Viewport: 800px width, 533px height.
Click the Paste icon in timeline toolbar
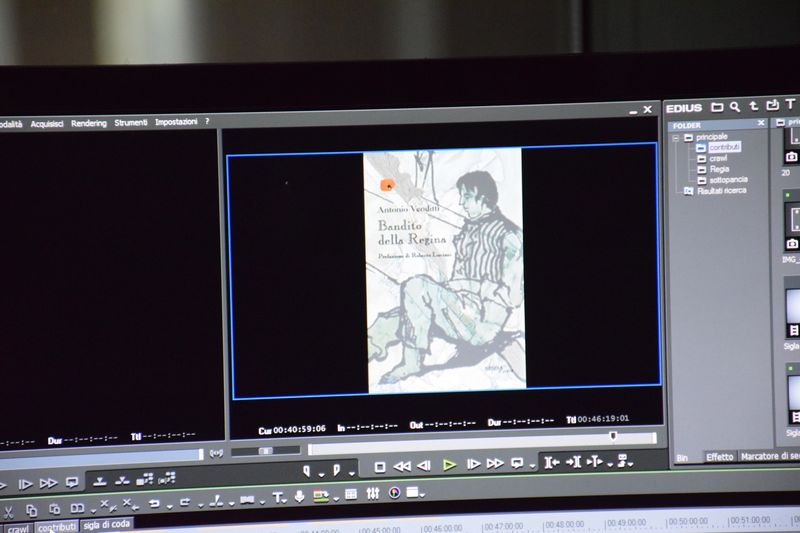click(54, 509)
